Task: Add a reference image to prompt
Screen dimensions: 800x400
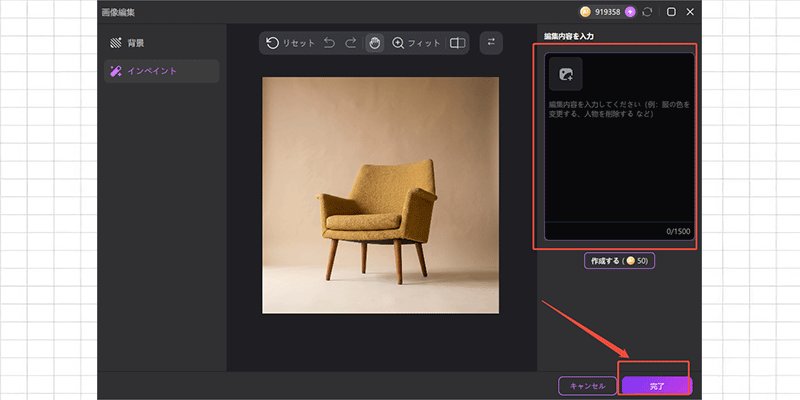Action: point(566,74)
